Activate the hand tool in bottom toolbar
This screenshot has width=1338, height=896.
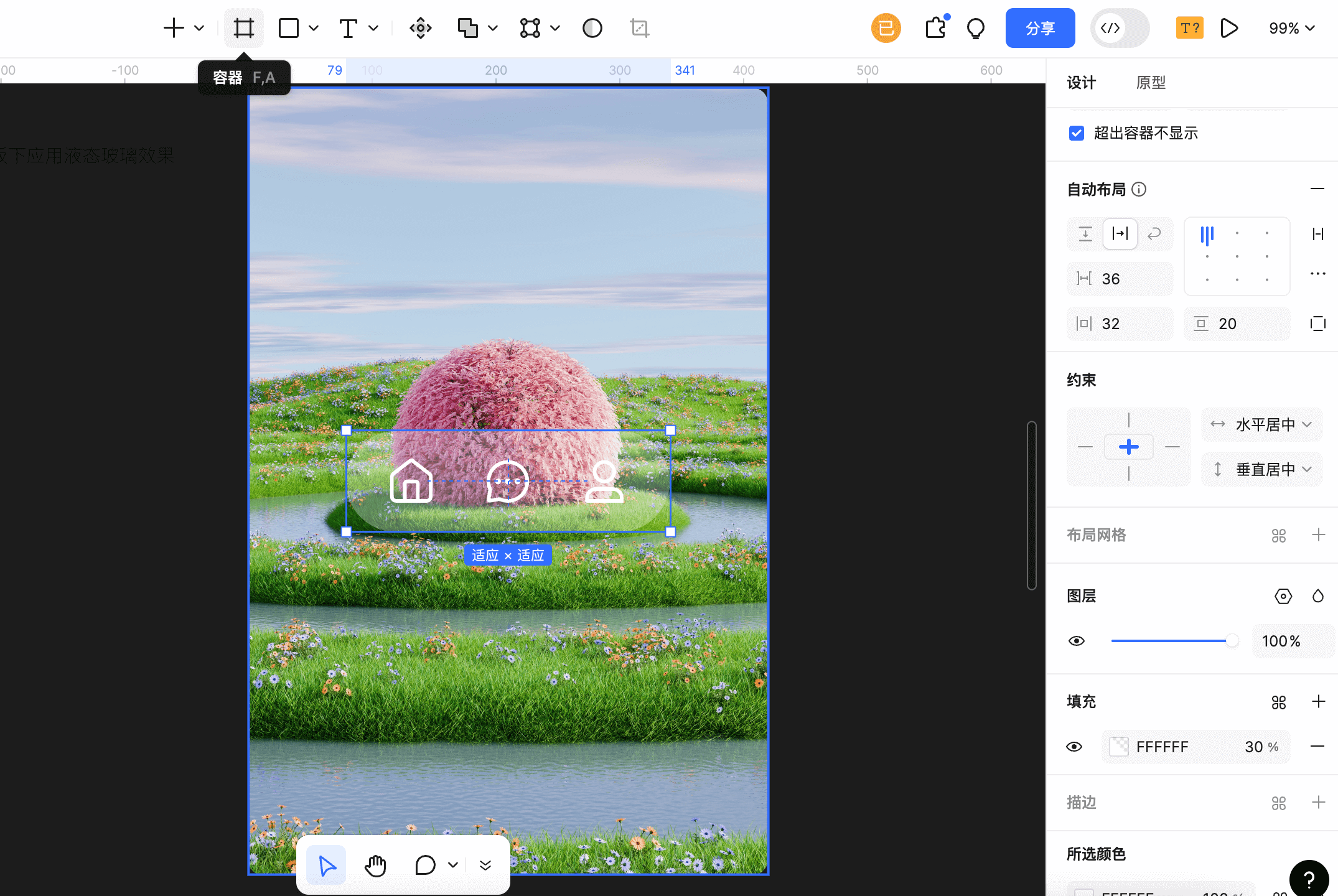click(x=375, y=865)
